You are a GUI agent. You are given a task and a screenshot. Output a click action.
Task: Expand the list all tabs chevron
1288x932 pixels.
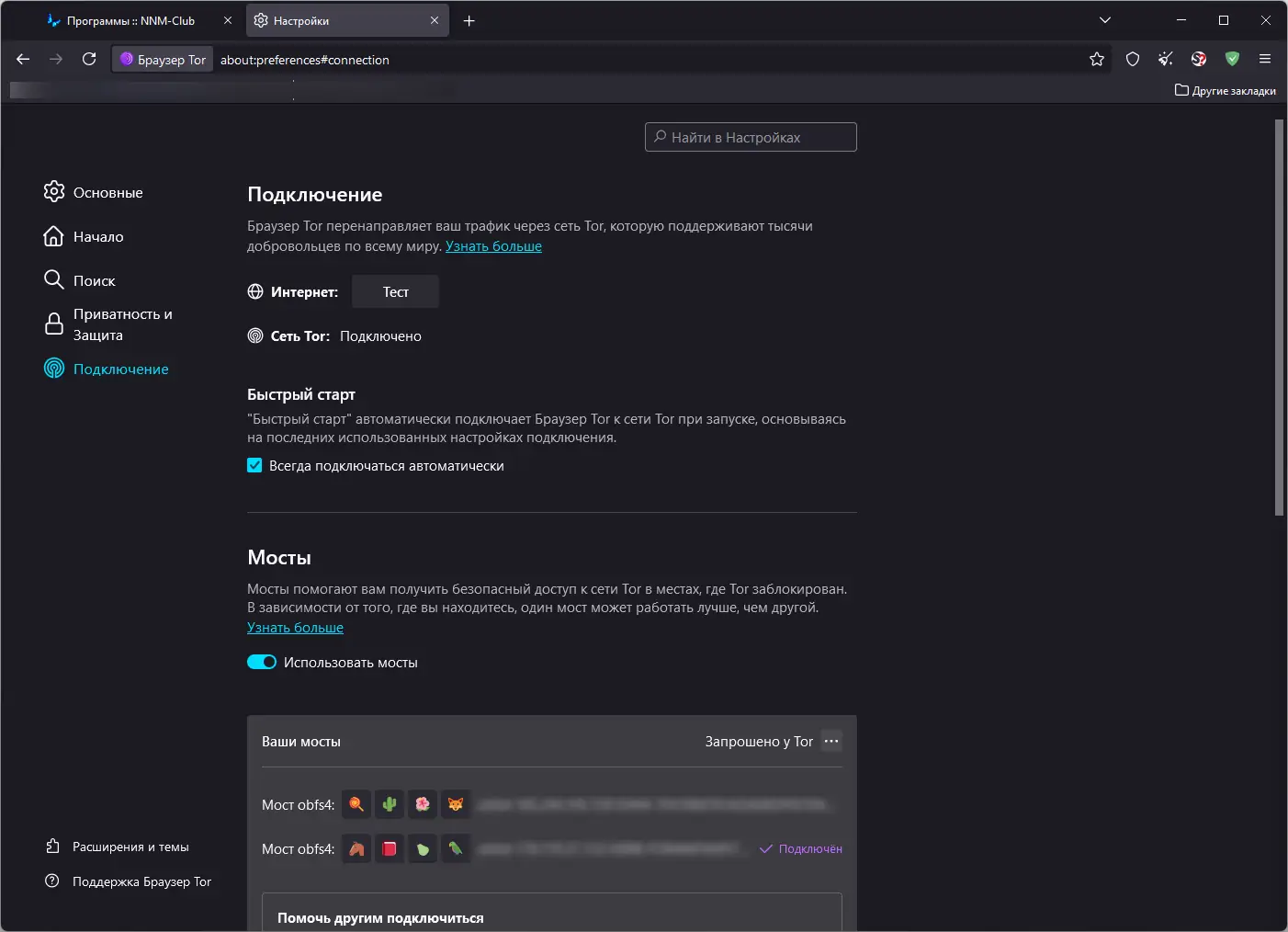[x=1105, y=20]
